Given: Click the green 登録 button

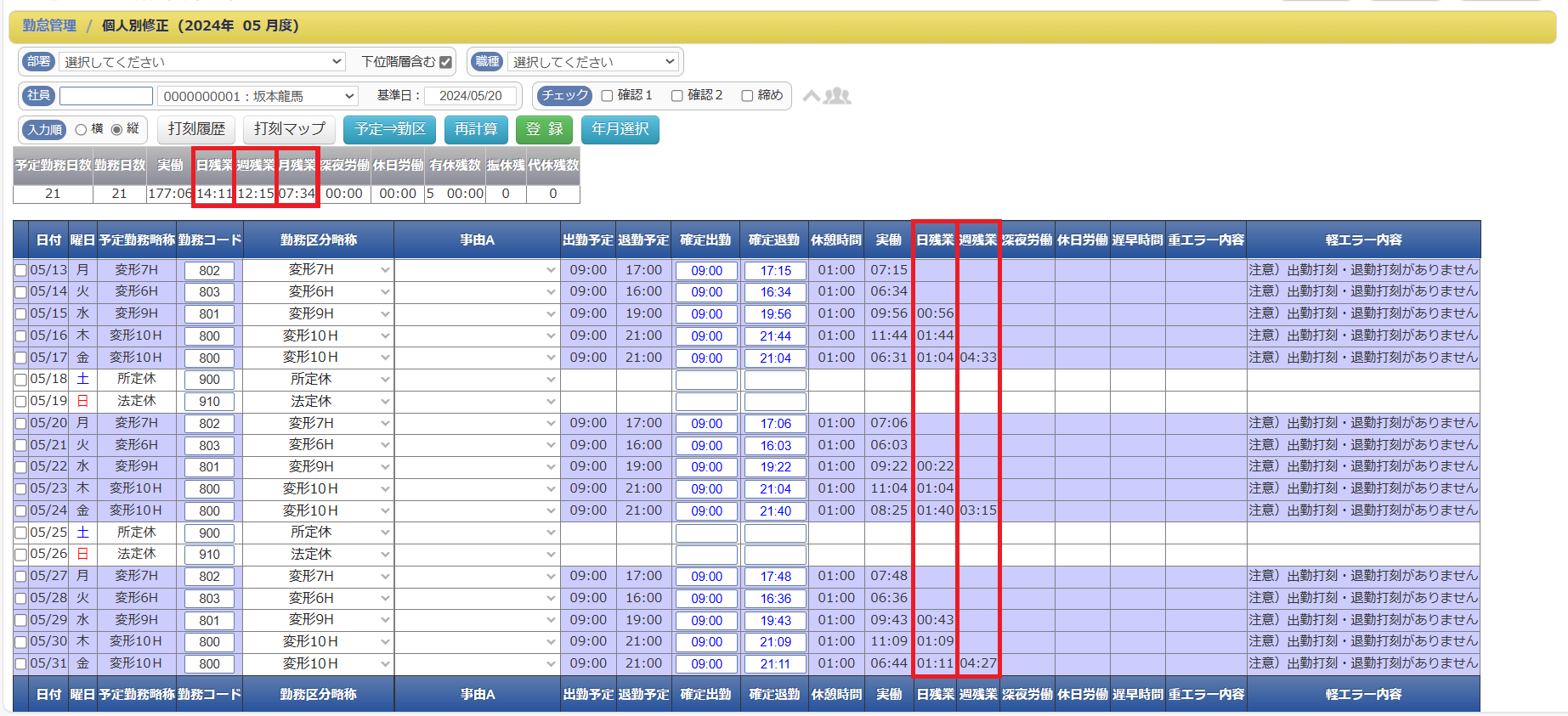Looking at the screenshot, I should click(545, 129).
